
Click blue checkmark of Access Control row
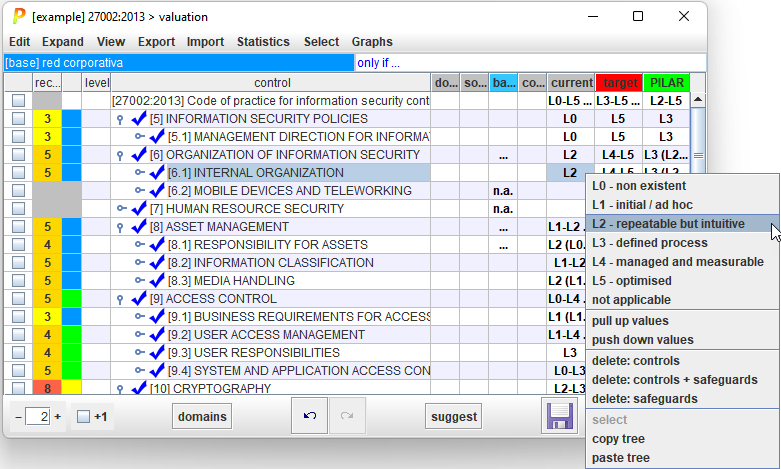pos(139,298)
